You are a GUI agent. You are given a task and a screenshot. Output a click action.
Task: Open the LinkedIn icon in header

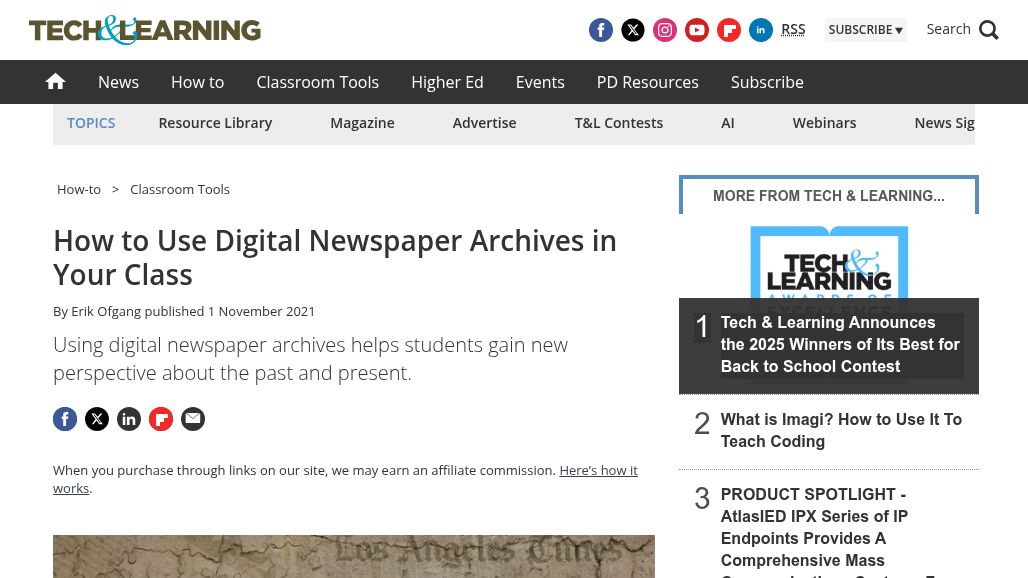pos(761,30)
